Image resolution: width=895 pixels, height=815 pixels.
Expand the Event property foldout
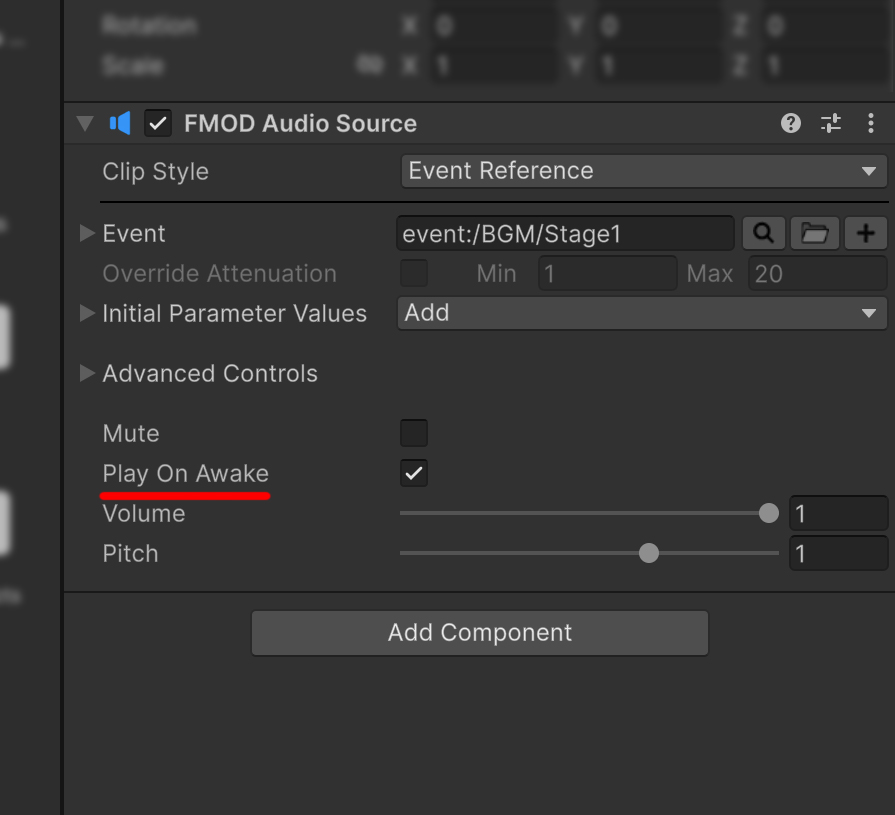(x=87, y=233)
